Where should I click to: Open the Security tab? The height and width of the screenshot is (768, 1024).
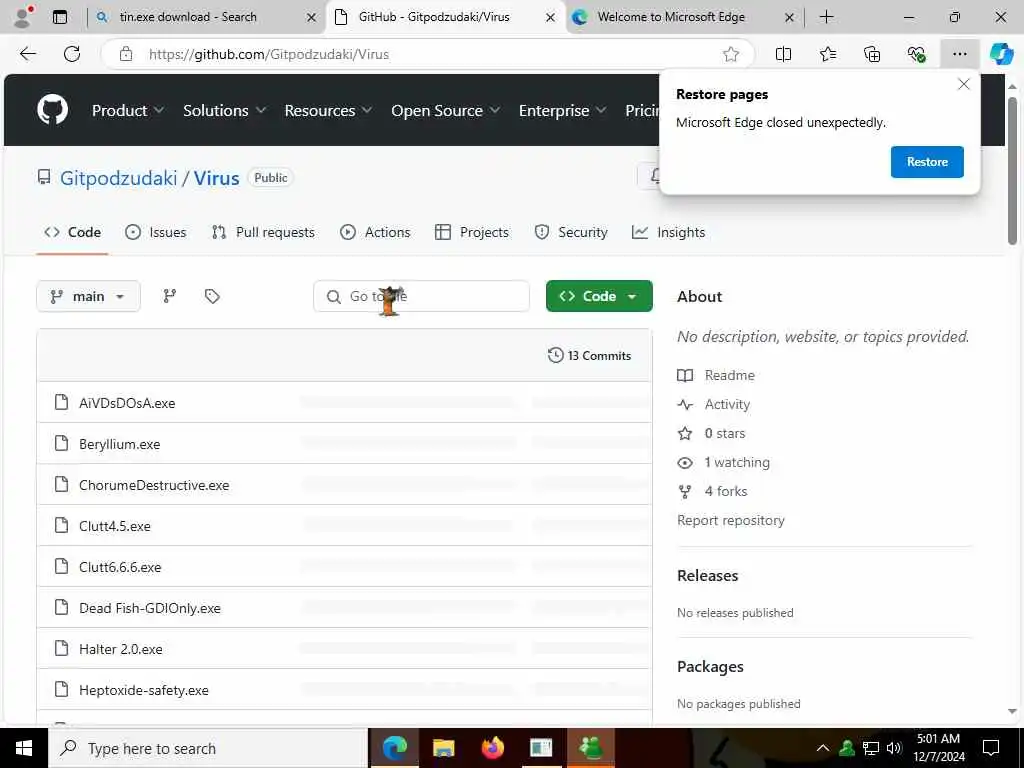571,232
